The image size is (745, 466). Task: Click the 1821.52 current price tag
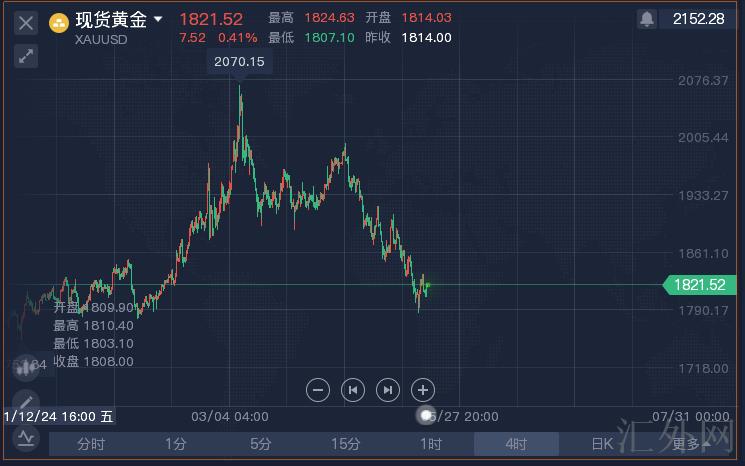click(699, 285)
